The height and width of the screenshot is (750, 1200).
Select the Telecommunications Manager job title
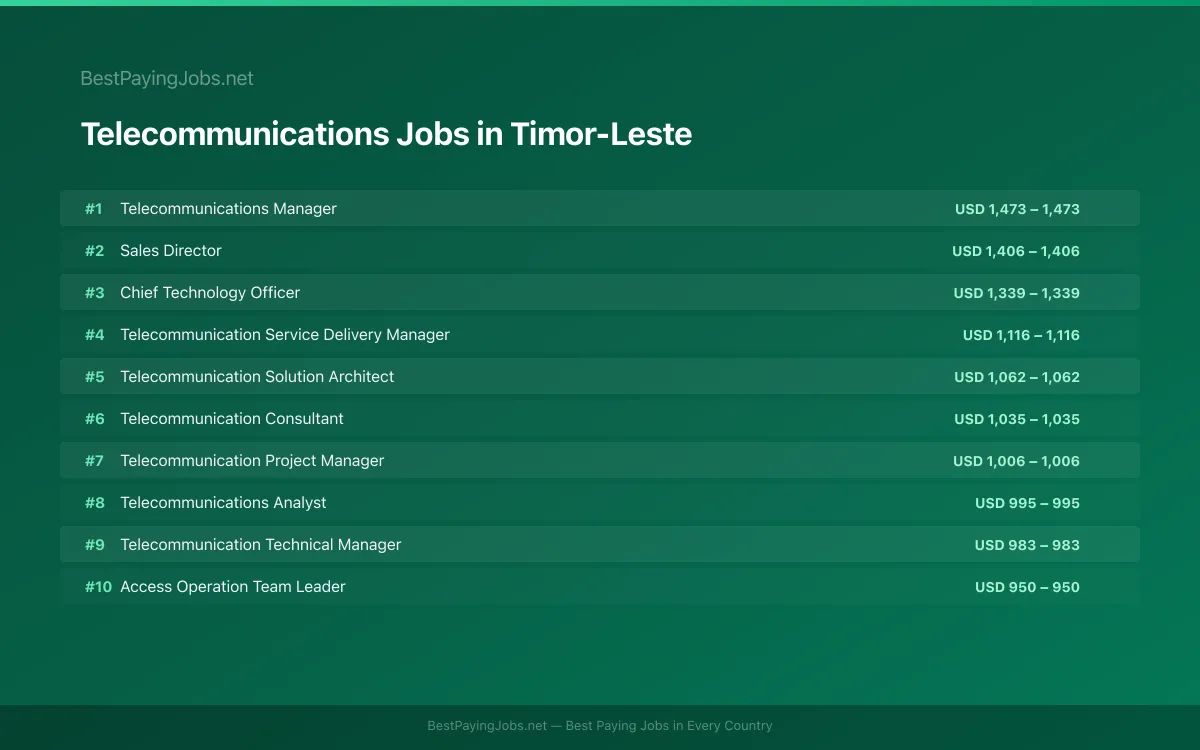pyautogui.click(x=228, y=209)
